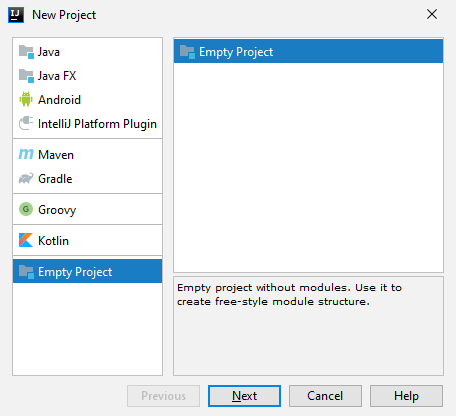Image resolution: width=456 pixels, height=416 pixels.
Task: Select the Java FX project type label
Action: pyautogui.click(x=57, y=76)
